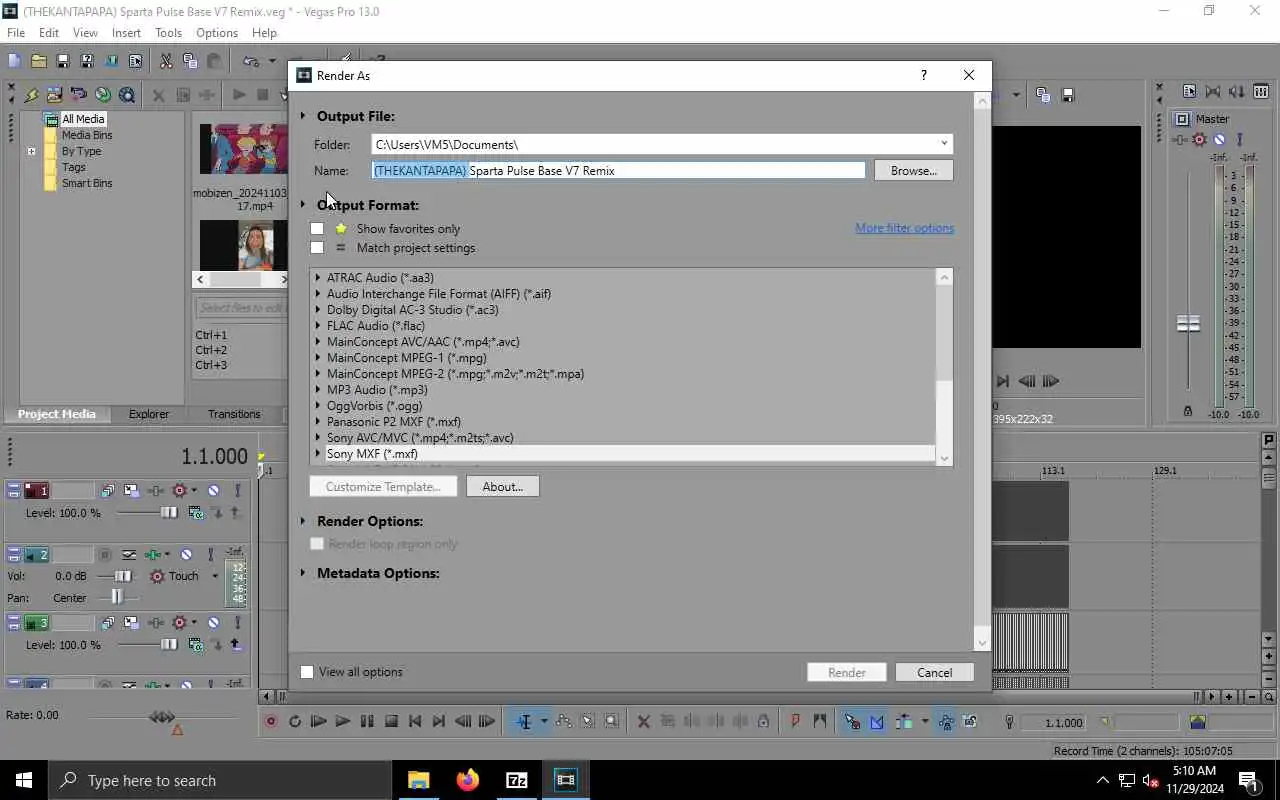Mute video track 1

point(213,491)
